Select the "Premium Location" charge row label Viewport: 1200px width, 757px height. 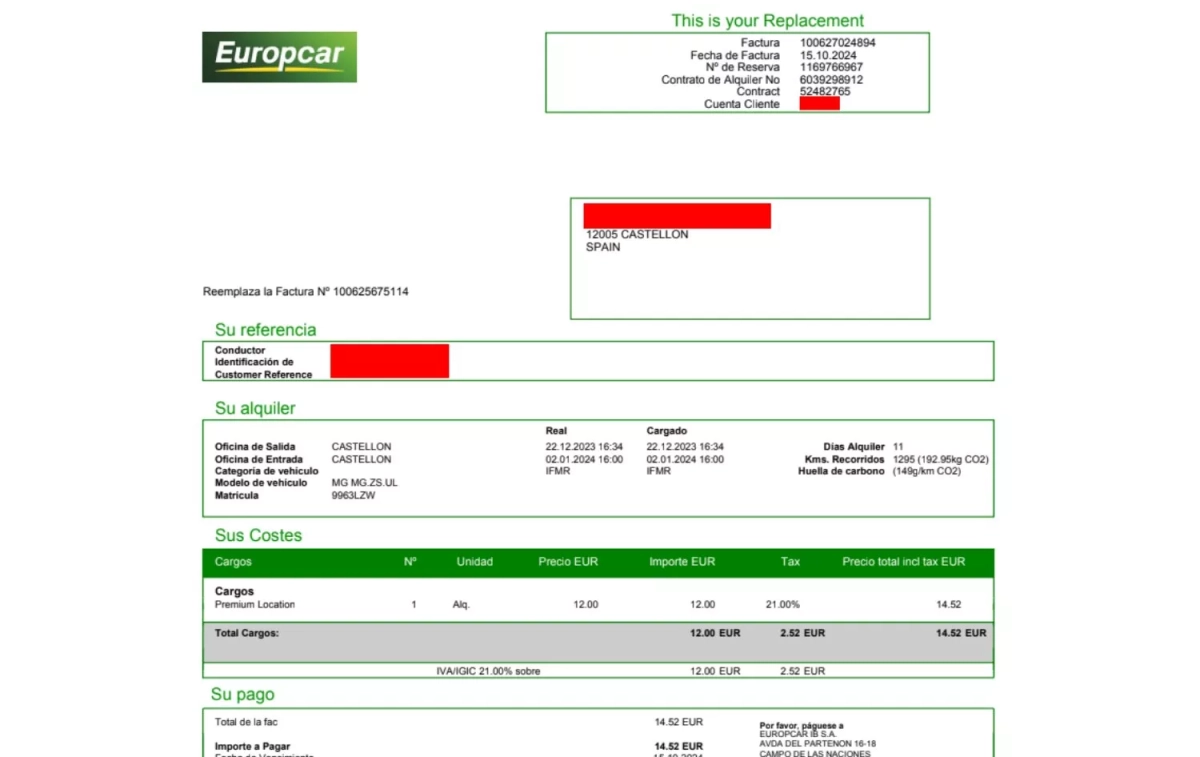255,605
